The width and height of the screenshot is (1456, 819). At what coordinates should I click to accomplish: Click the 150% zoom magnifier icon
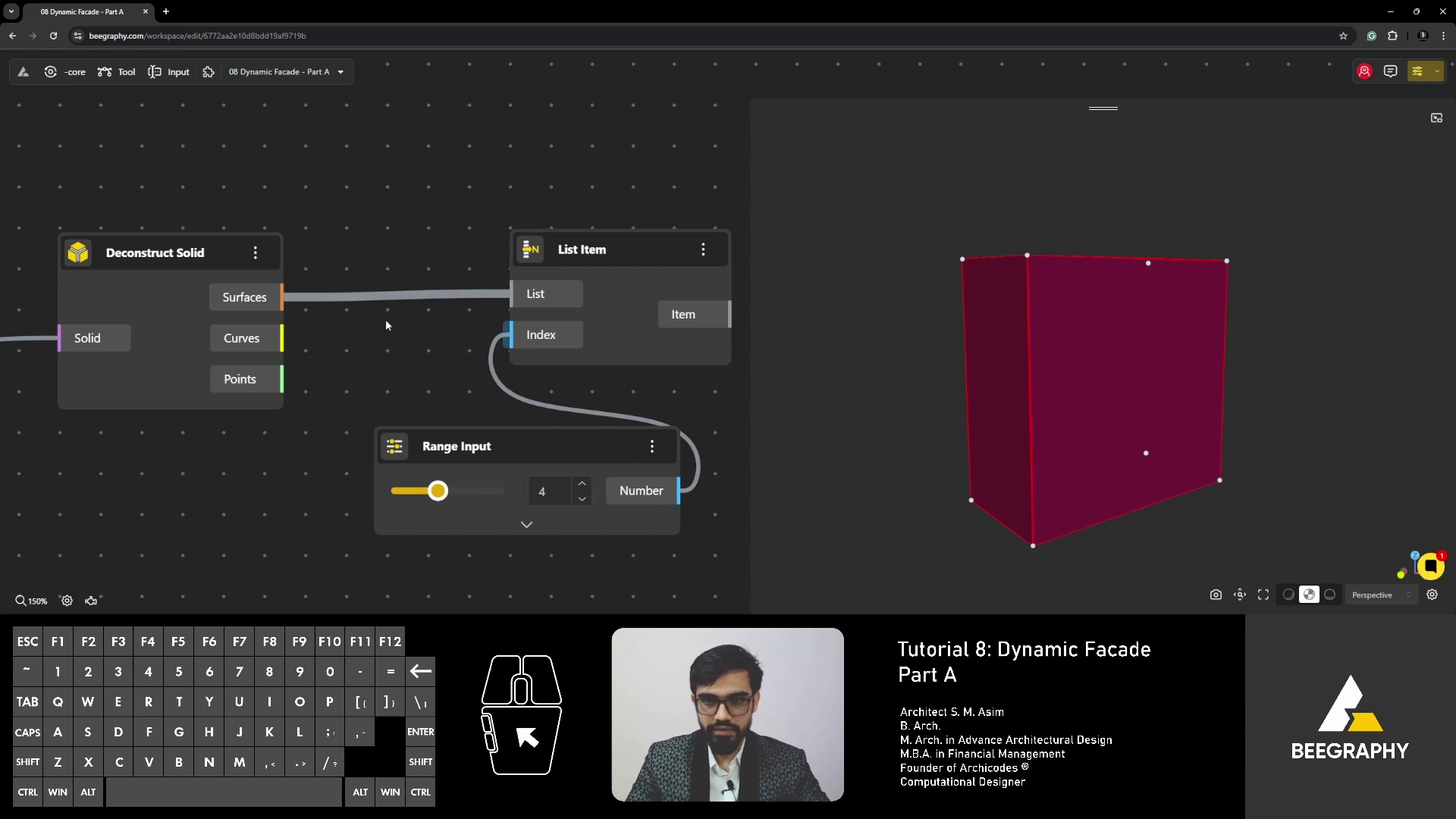coord(20,601)
